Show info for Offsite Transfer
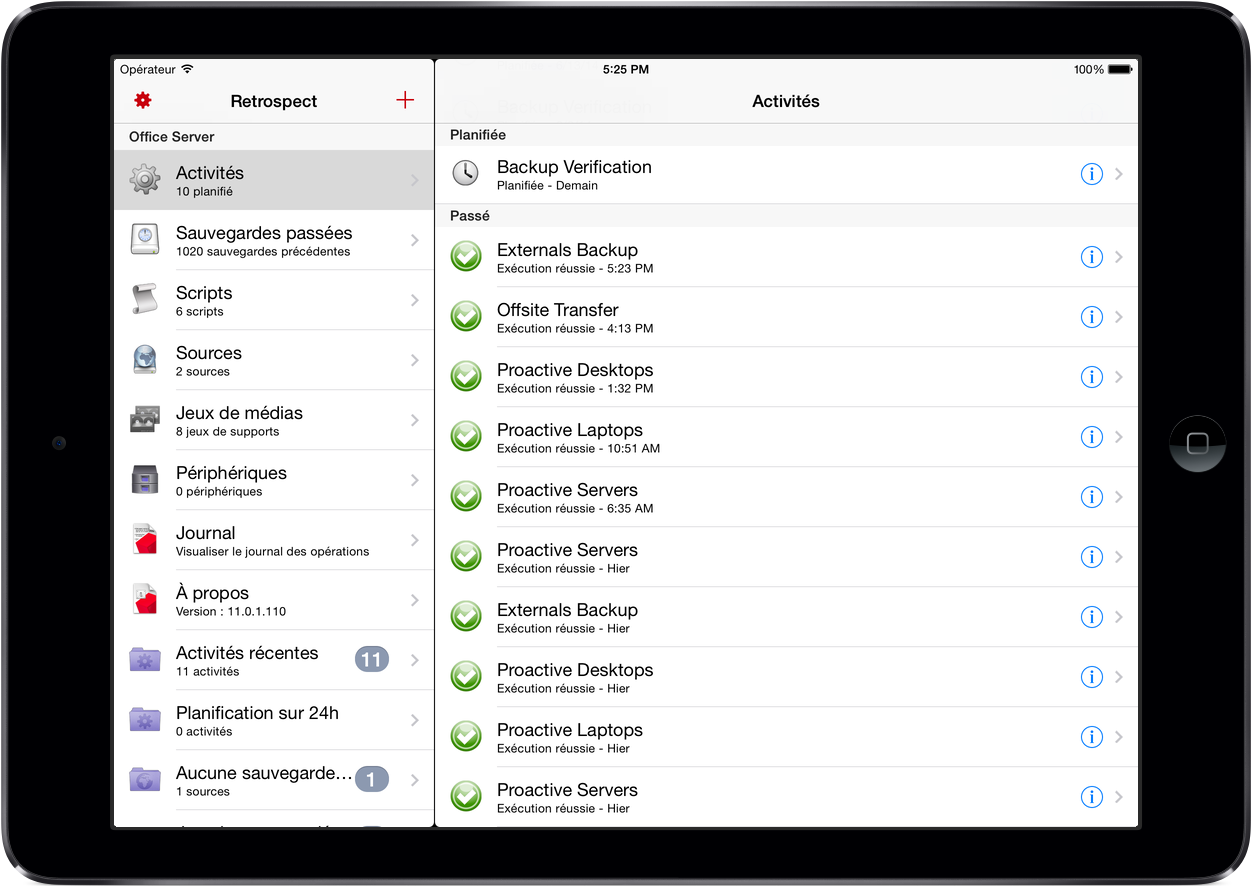The image size is (1252, 886). 1092,317
